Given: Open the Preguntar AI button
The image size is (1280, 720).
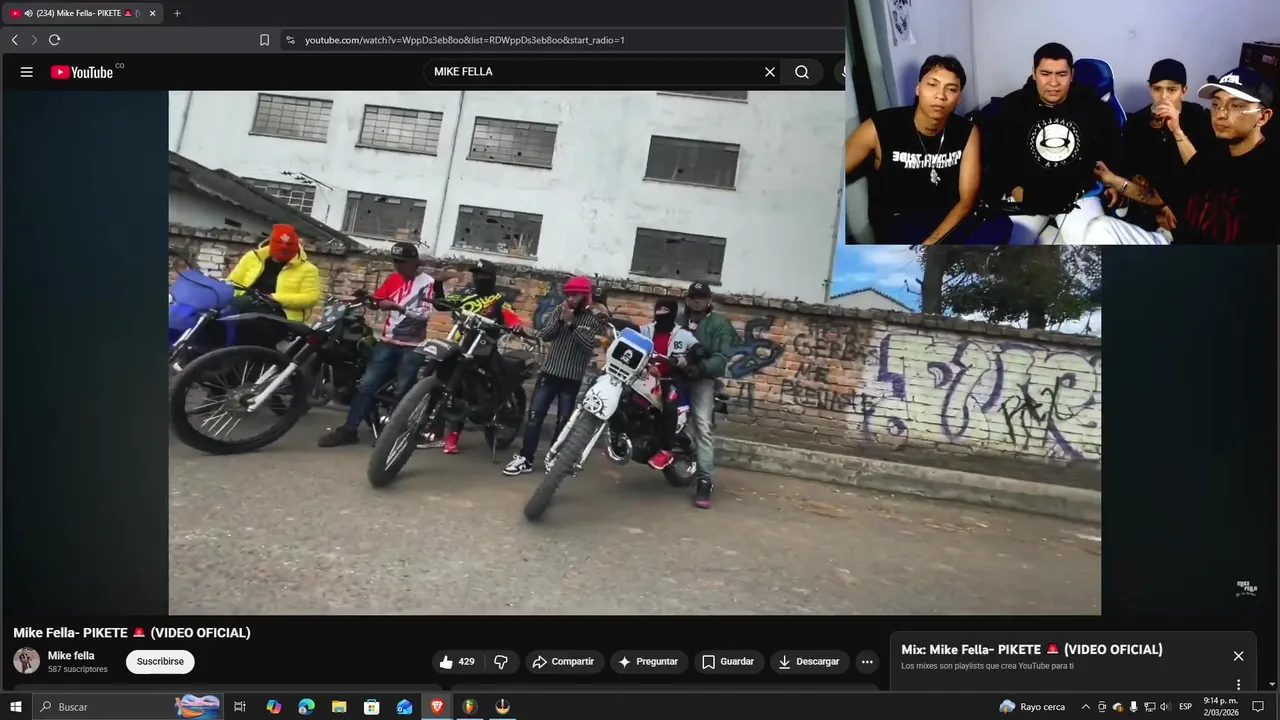Looking at the screenshot, I should click(648, 662).
